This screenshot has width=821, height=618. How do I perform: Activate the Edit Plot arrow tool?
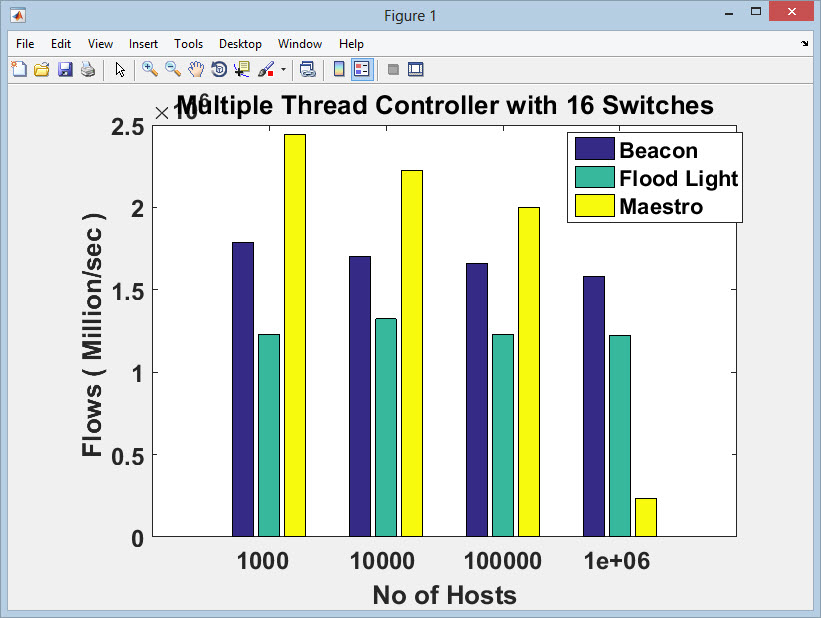click(x=120, y=69)
